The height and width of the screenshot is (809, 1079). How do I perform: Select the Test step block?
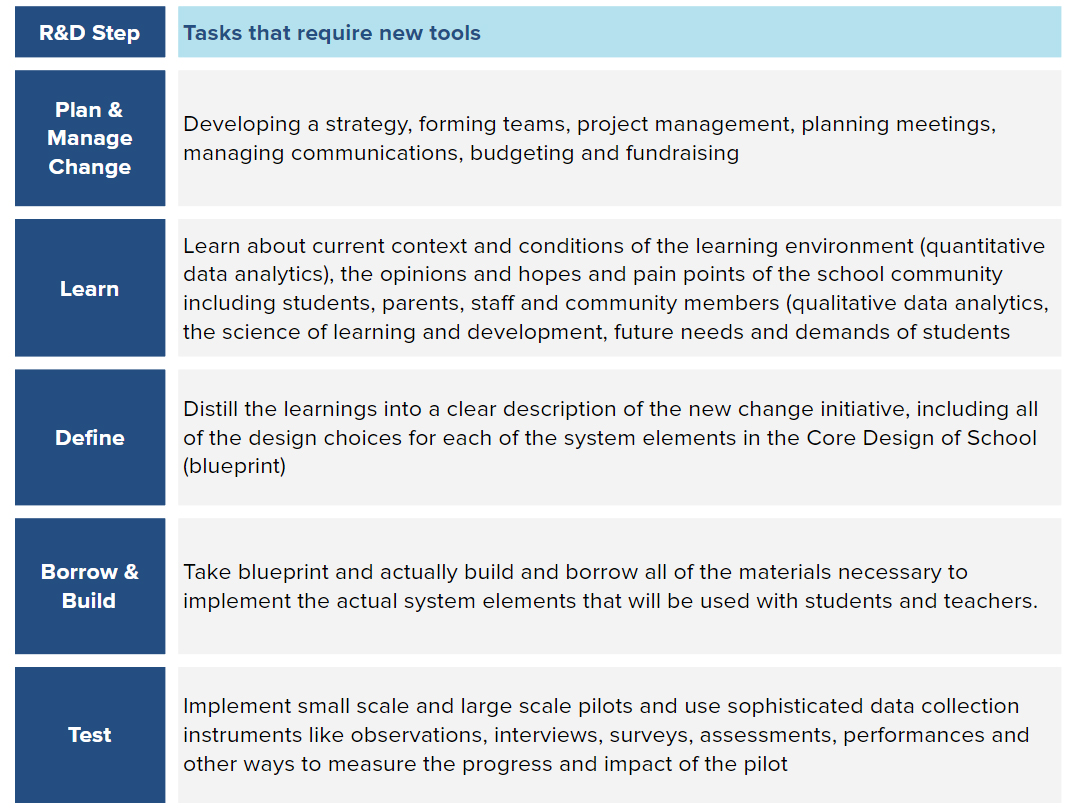pos(89,735)
